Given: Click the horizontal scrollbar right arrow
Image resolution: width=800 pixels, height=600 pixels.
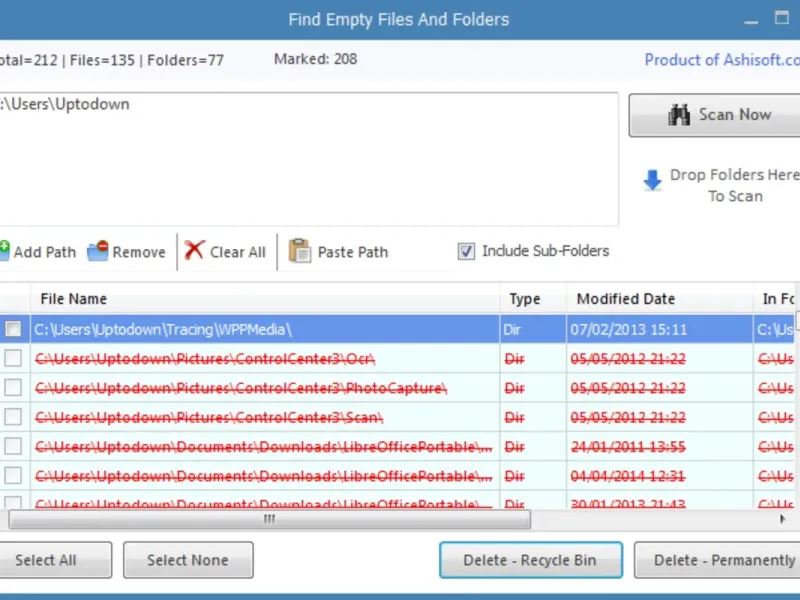Looking at the screenshot, I should pyautogui.click(x=783, y=520).
